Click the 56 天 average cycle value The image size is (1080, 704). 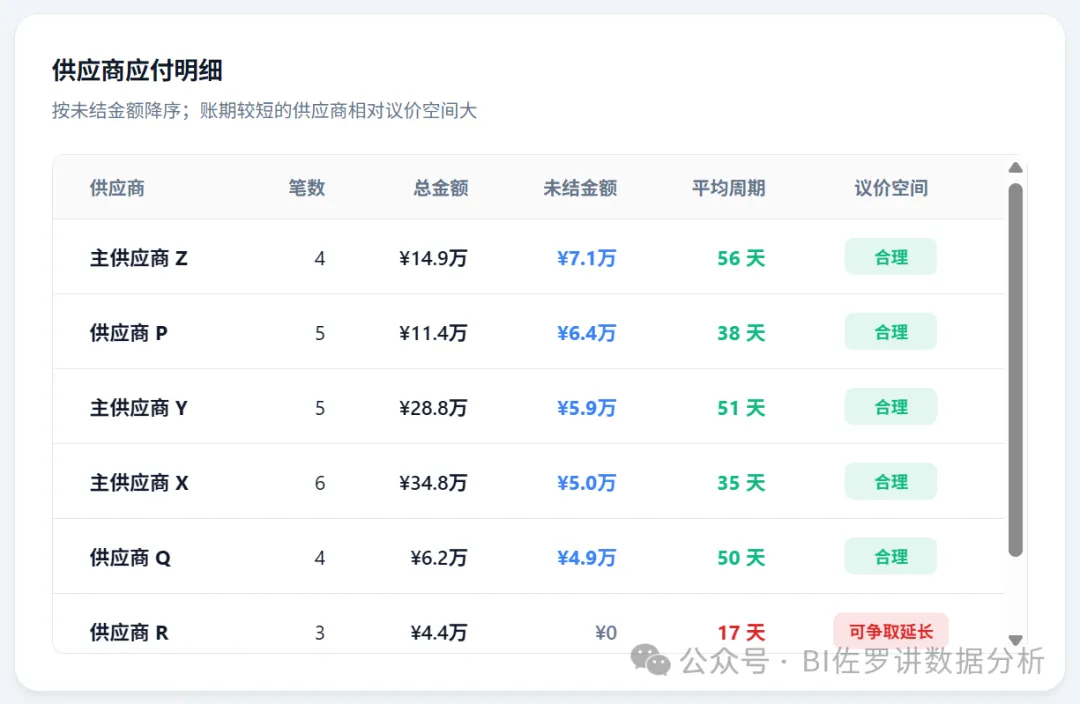pos(741,258)
